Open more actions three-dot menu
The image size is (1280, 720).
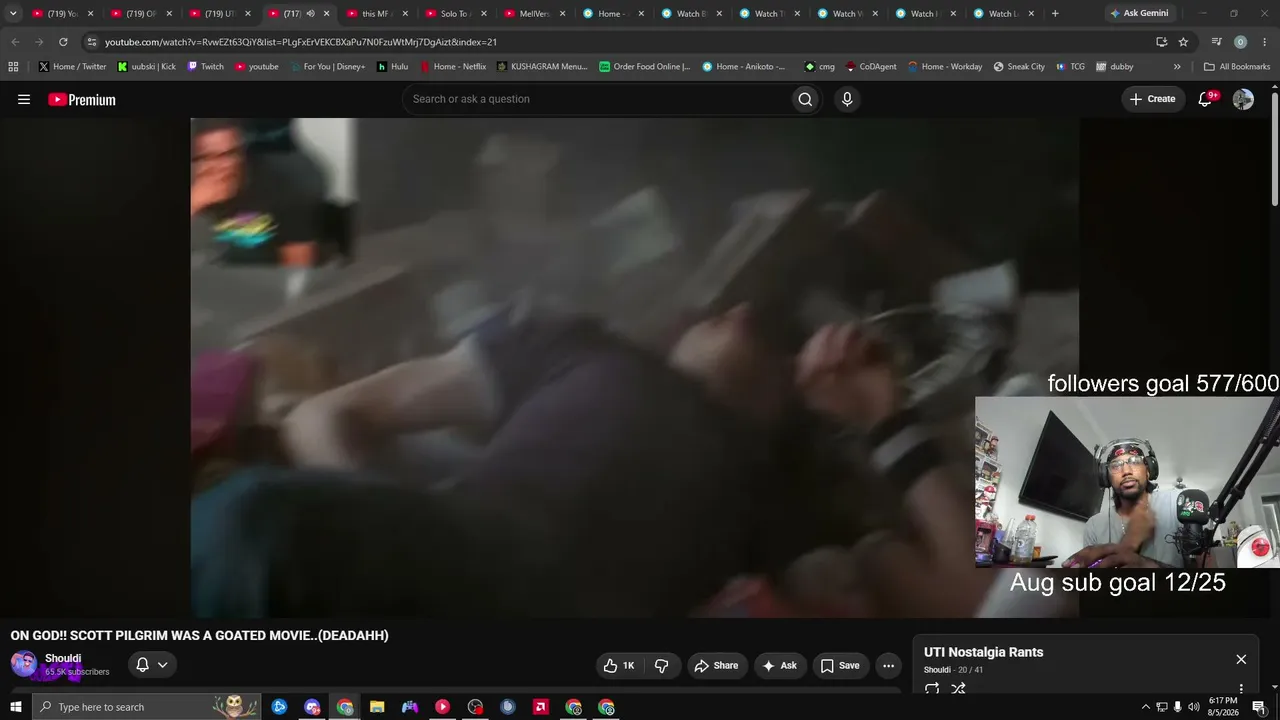(888, 665)
